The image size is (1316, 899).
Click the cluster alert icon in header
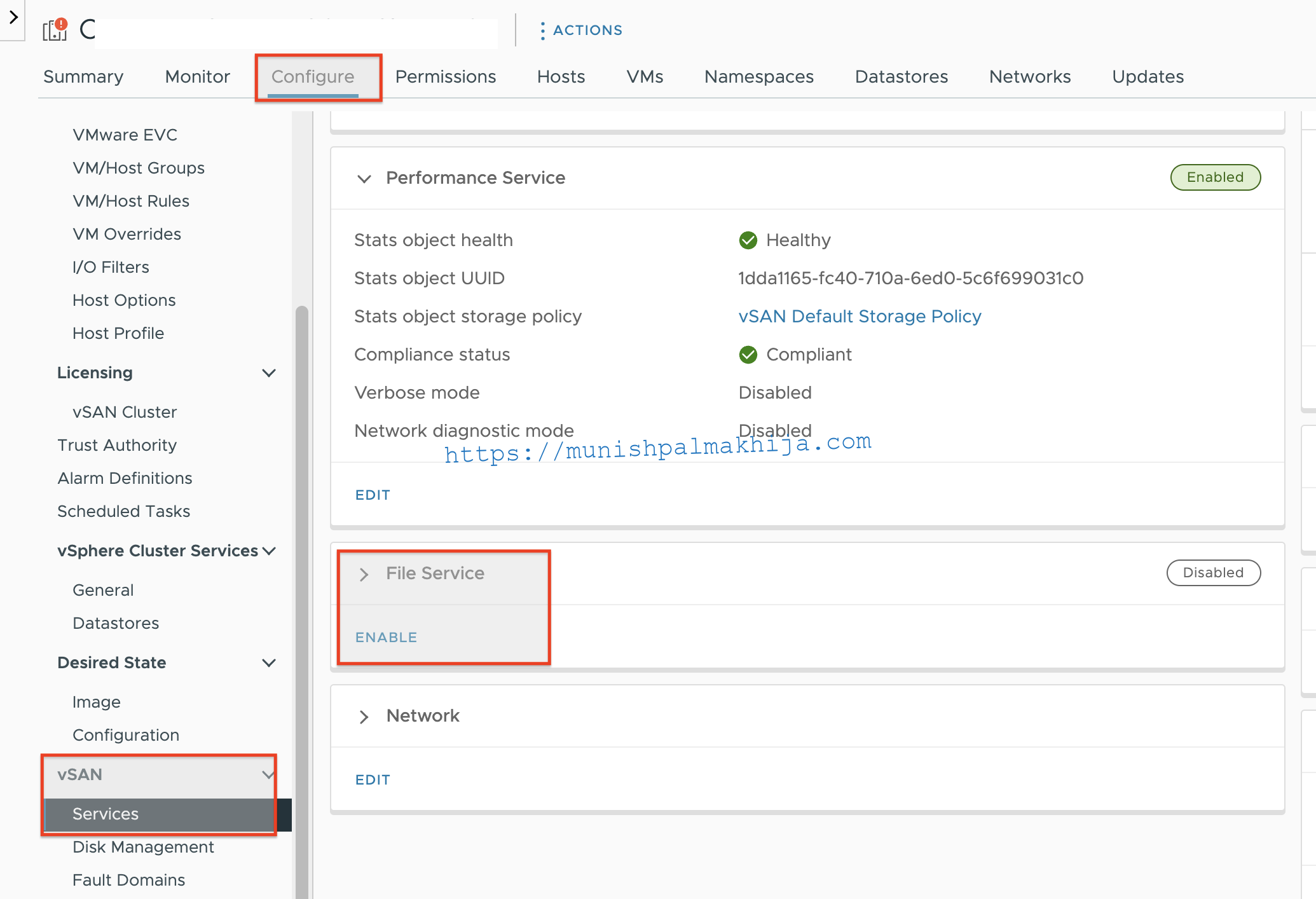pos(55,29)
